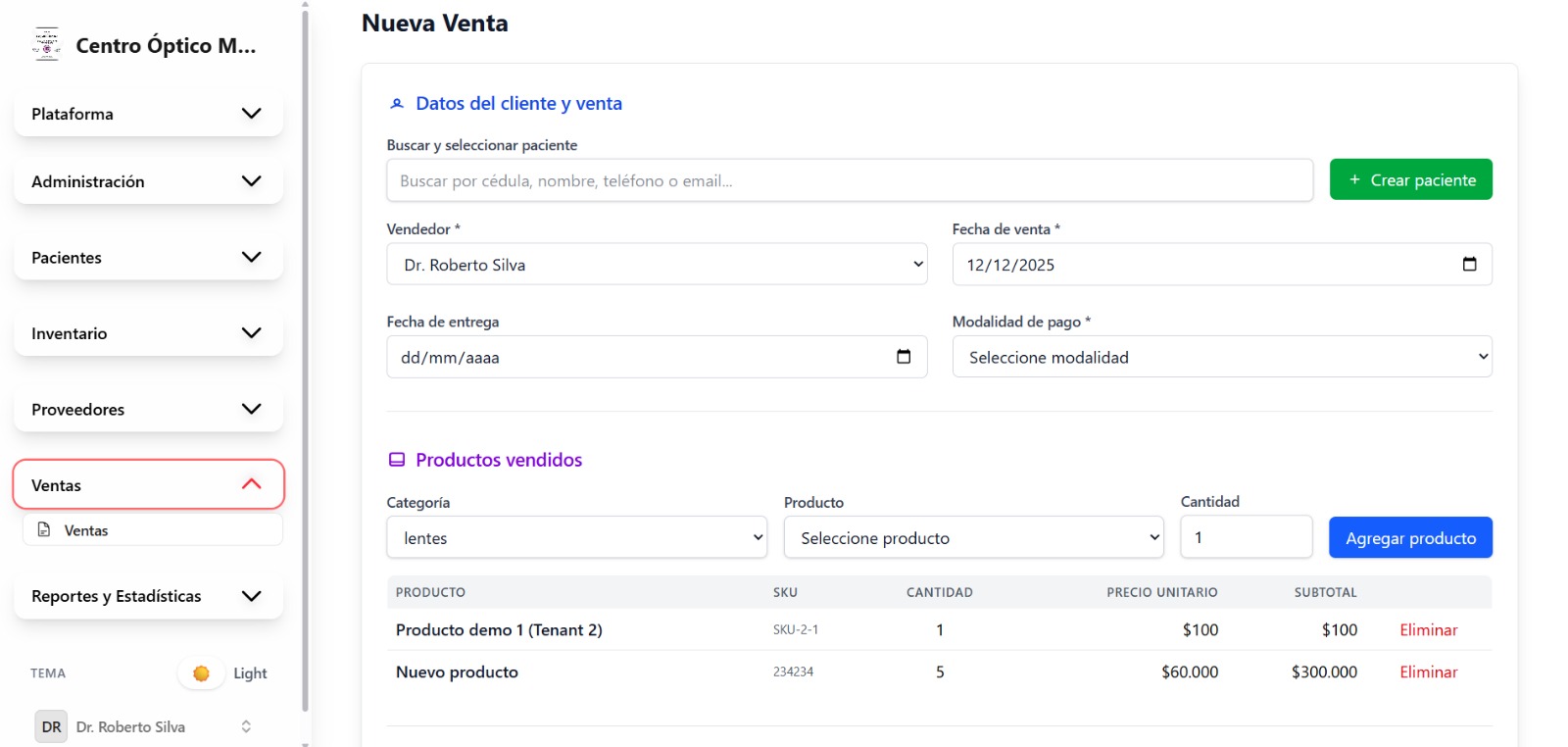Click the Crear paciente button
Image resolution: width=1568 pixels, height=747 pixels.
[1410, 179]
